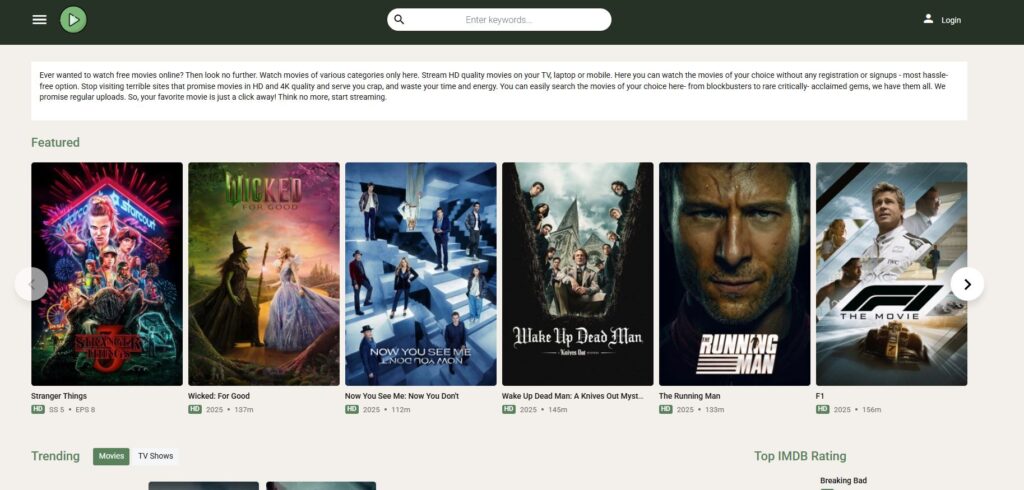Image resolution: width=1024 pixels, height=490 pixels.
Task: Open the Stranger Things poster
Action: 107,274
